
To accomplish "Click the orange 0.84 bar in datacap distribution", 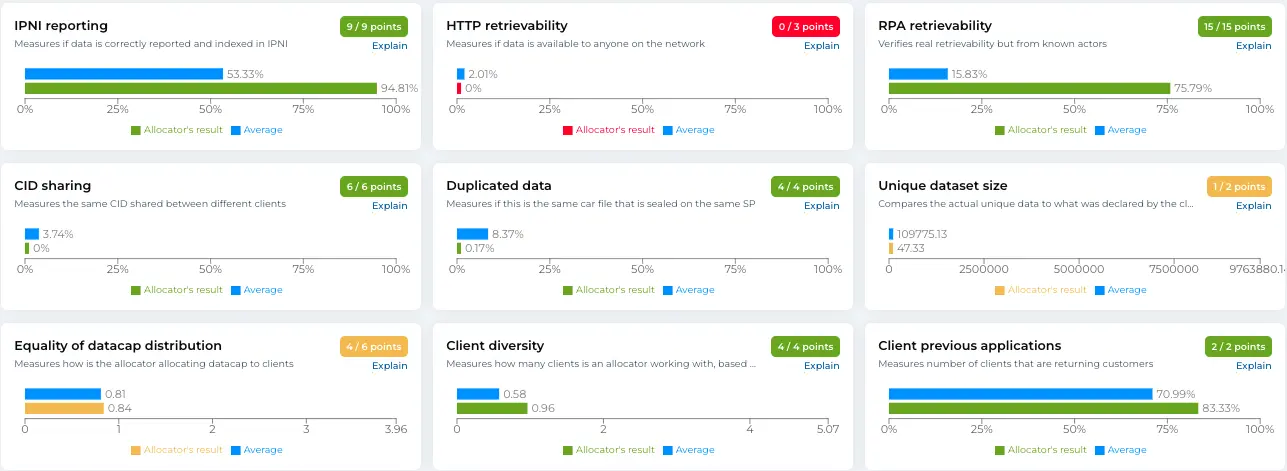I will 64,408.
